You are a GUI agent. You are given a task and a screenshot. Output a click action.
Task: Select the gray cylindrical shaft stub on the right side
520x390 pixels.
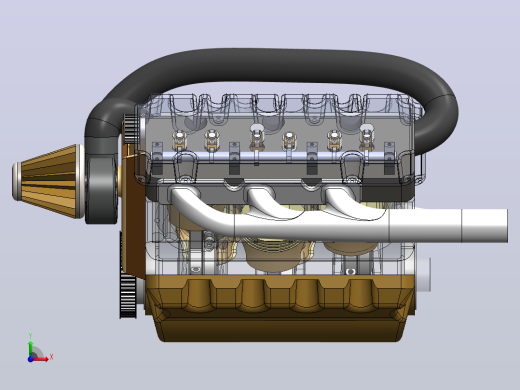(423, 275)
